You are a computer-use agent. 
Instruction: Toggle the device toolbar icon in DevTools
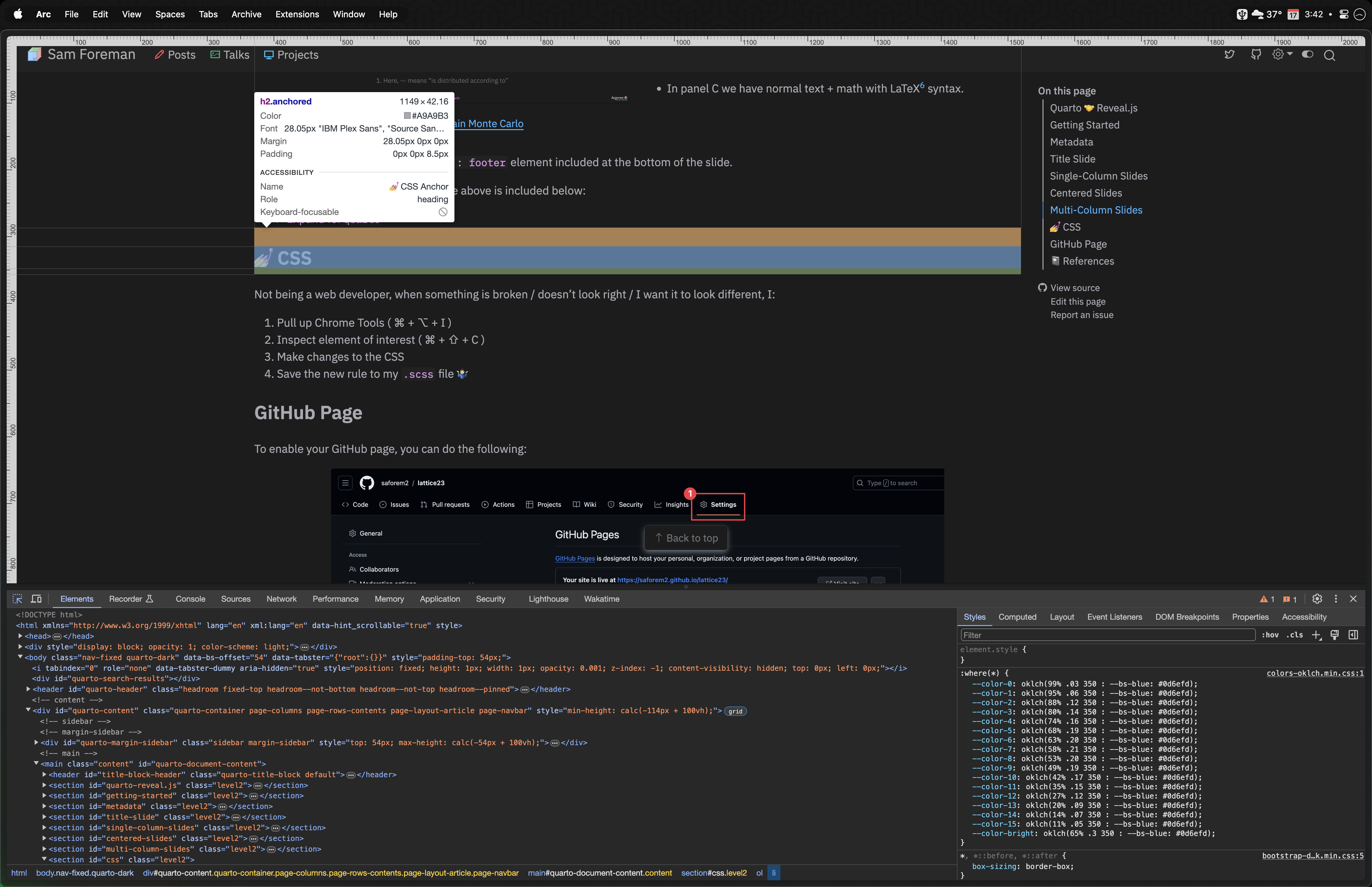tap(36, 599)
